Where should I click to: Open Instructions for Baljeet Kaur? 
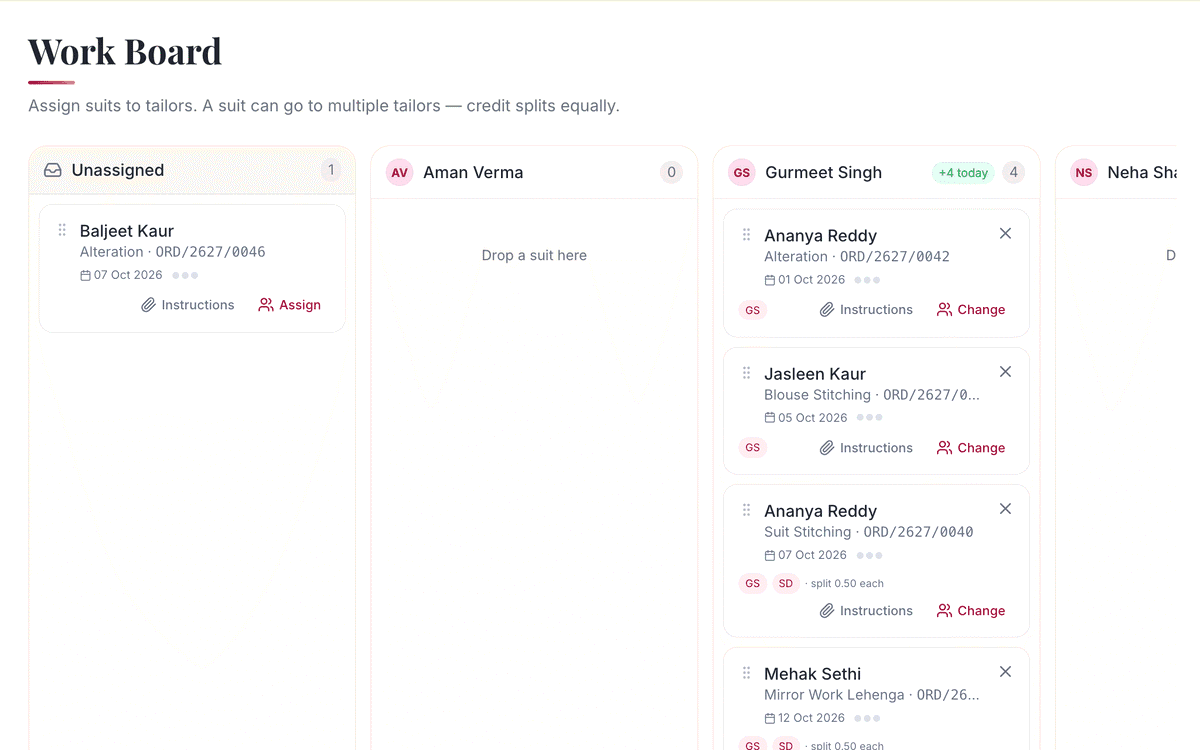click(187, 305)
